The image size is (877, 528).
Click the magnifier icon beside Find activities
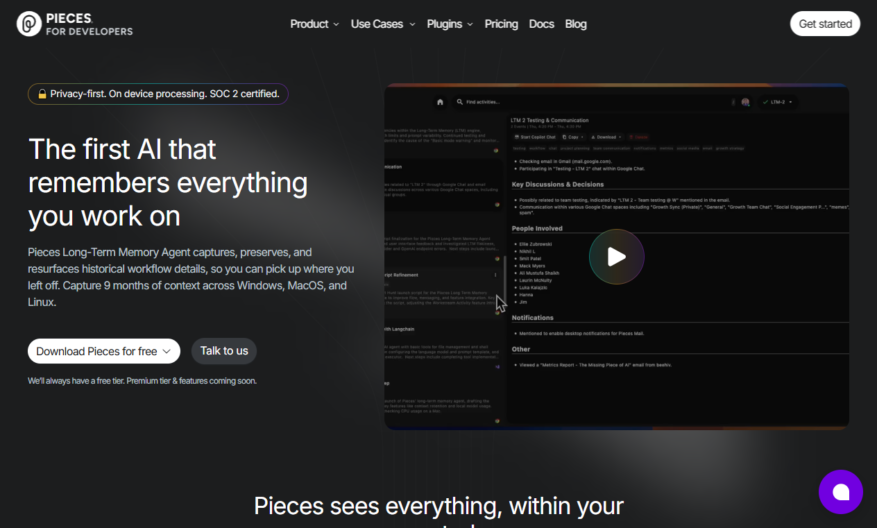coord(460,102)
